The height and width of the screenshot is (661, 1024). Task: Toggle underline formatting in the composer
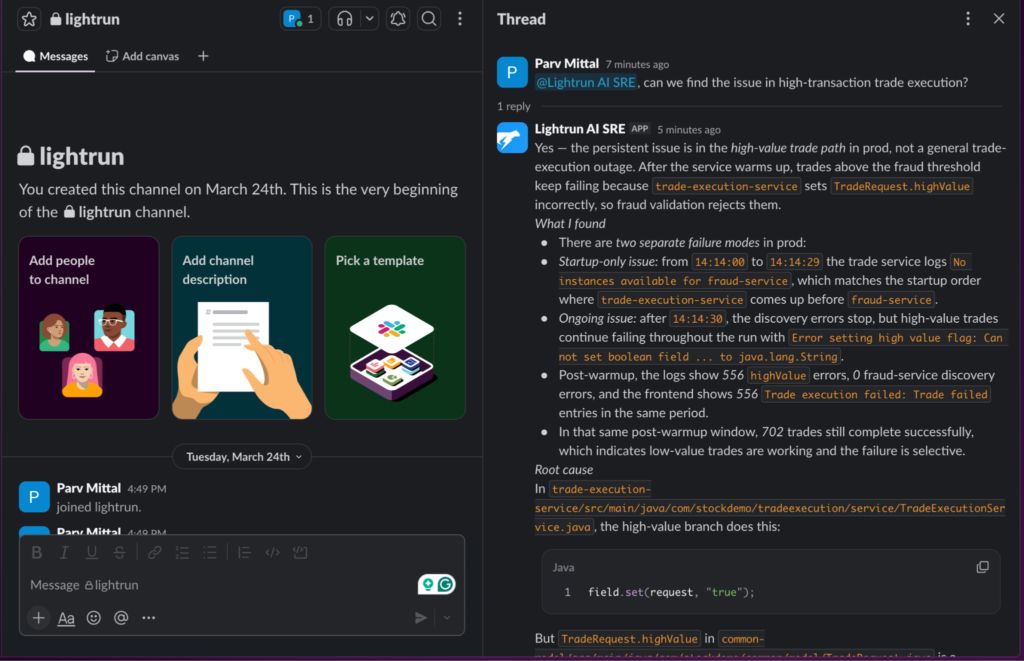point(91,551)
